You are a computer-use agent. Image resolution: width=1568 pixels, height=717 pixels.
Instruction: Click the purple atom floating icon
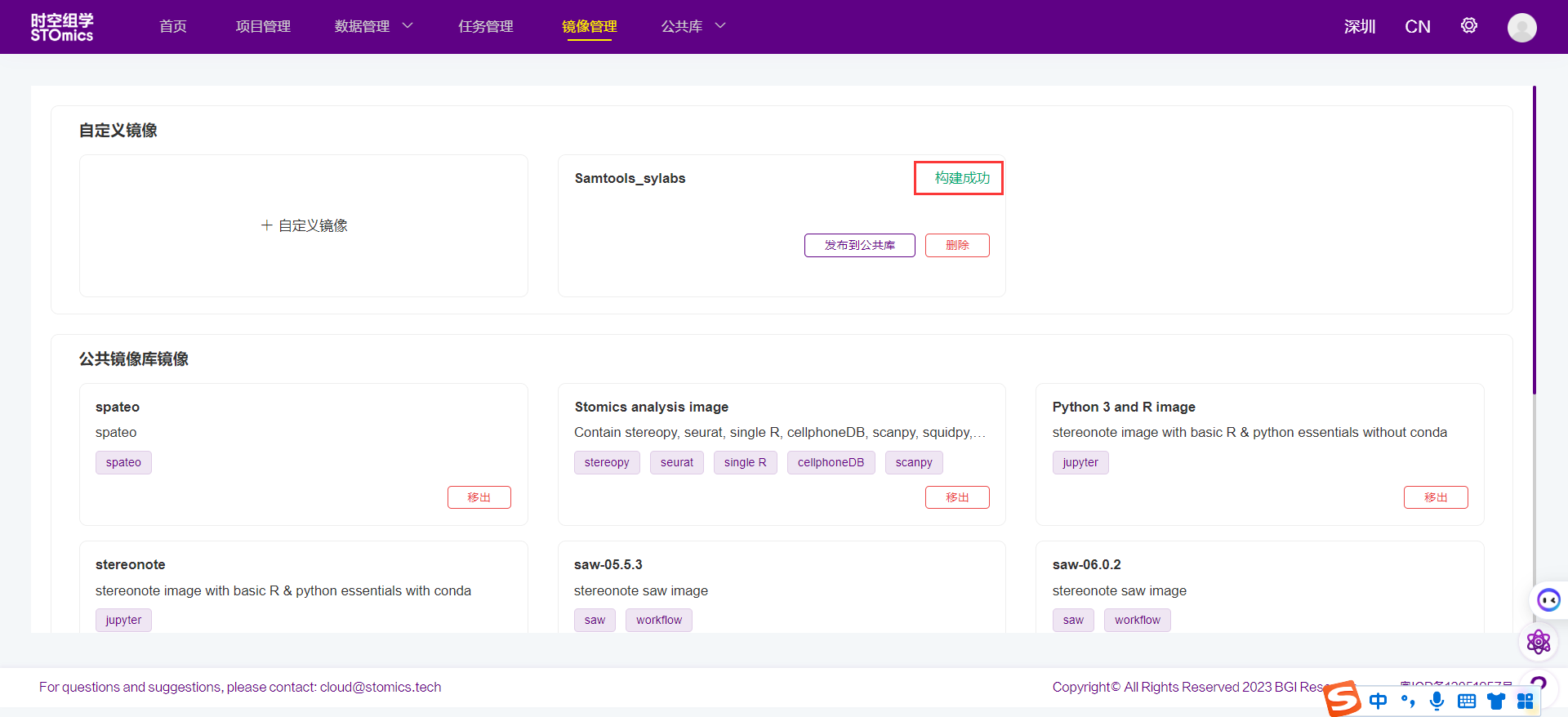click(1538, 642)
